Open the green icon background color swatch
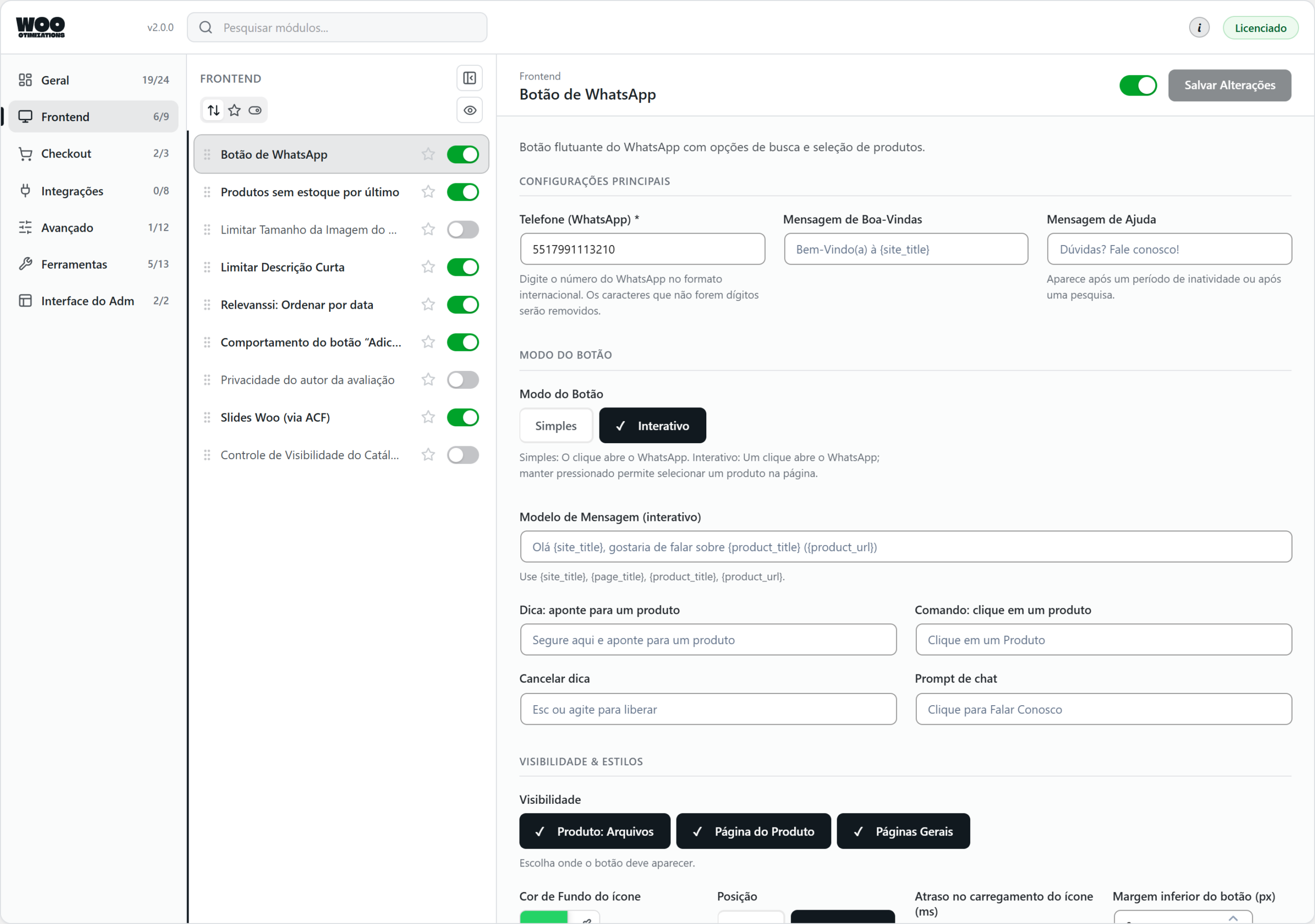Viewport: 1315px width, 924px height. pyautogui.click(x=543, y=917)
